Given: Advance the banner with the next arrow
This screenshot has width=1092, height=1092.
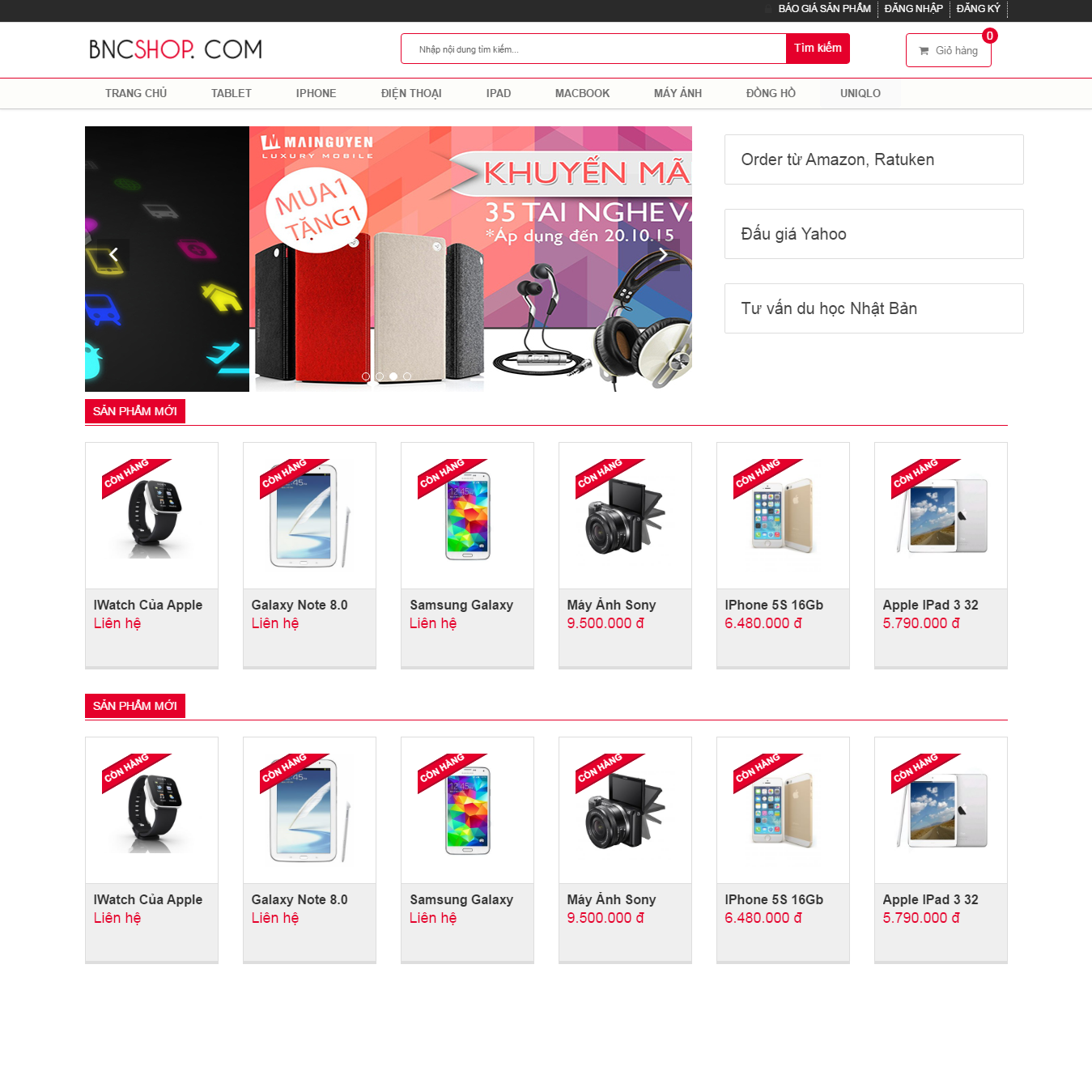Looking at the screenshot, I should (663, 254).
